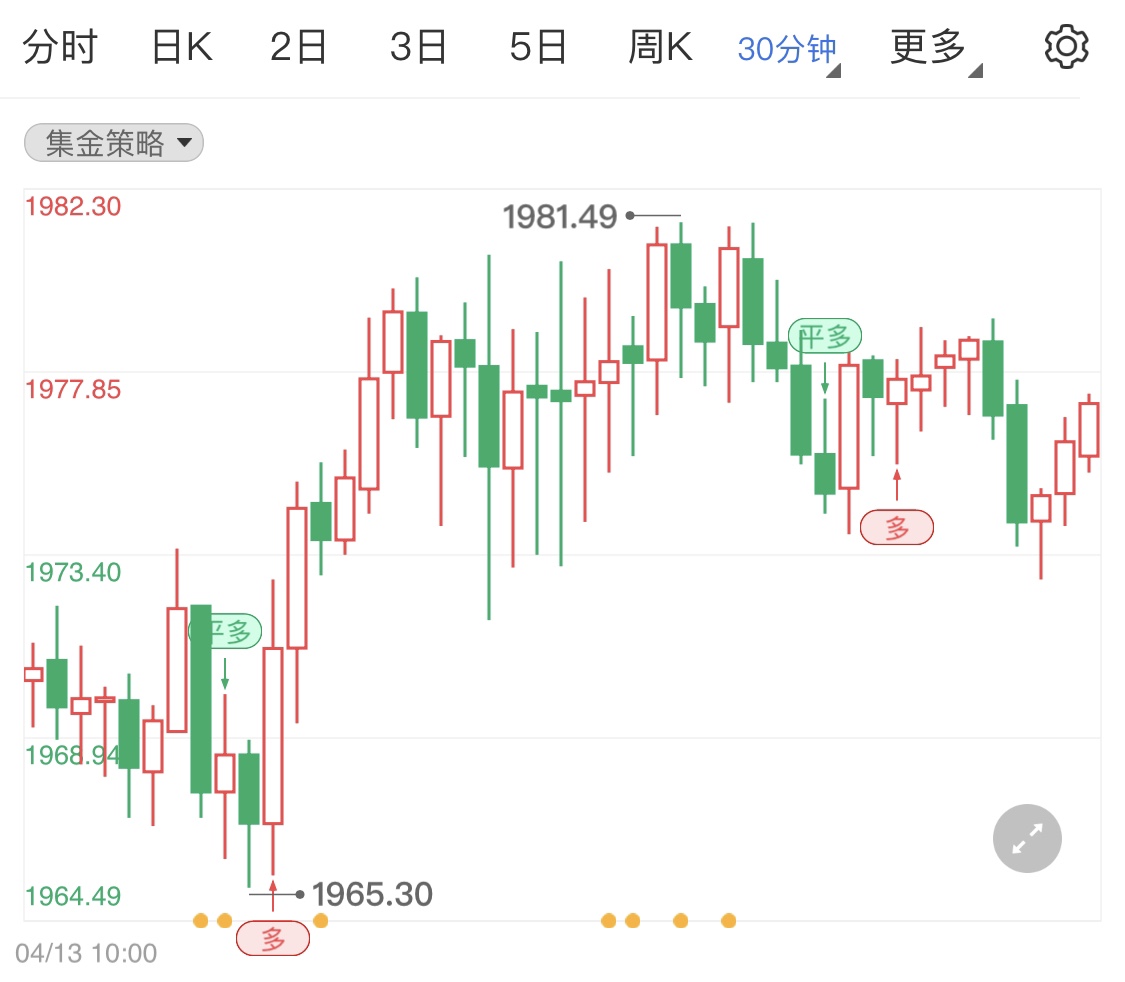Switch to the 日K tab

(182, 47)
